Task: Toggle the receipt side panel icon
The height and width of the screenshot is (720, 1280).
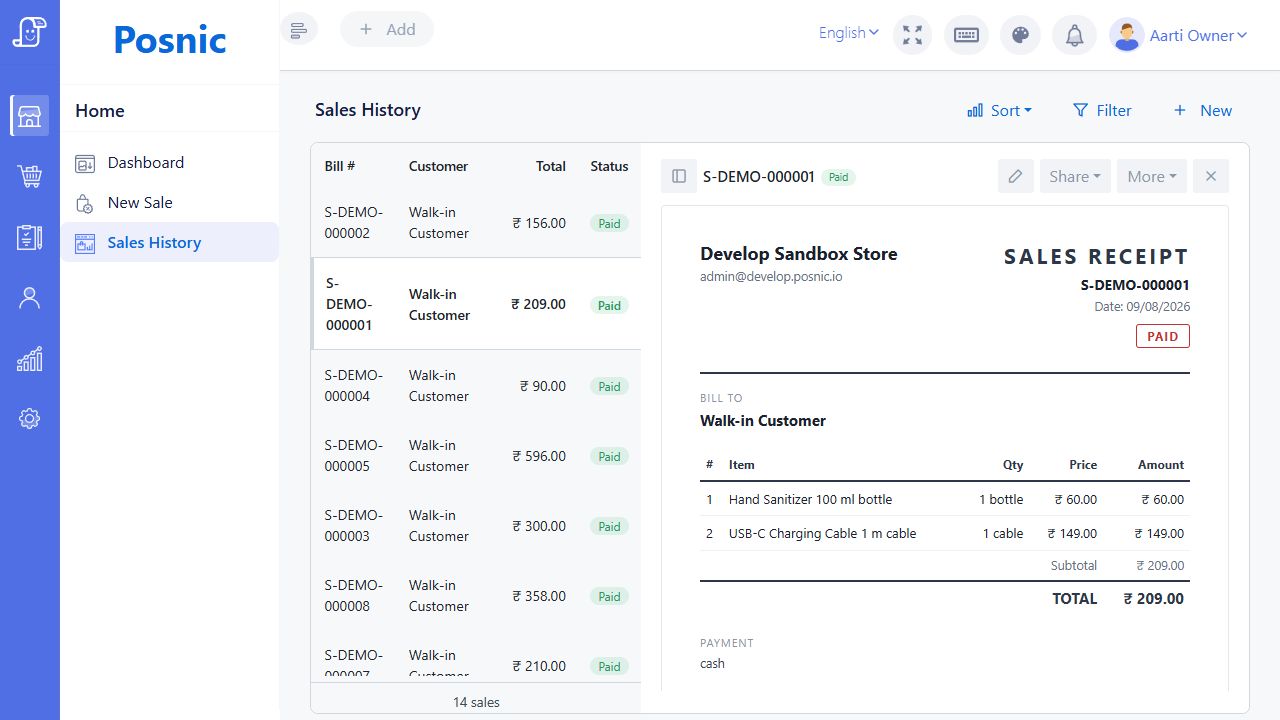Action: tap(679, 176)
